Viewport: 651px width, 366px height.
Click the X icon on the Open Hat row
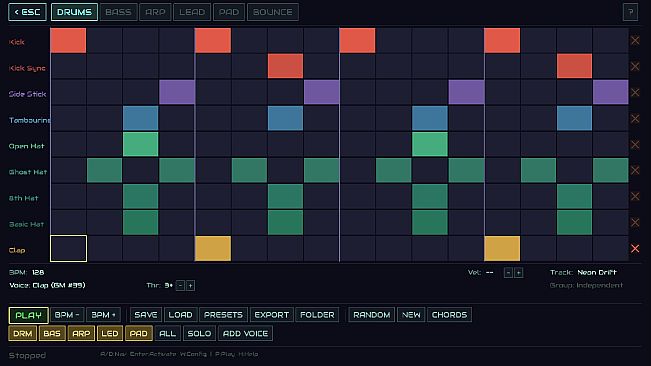pos(635,144)
